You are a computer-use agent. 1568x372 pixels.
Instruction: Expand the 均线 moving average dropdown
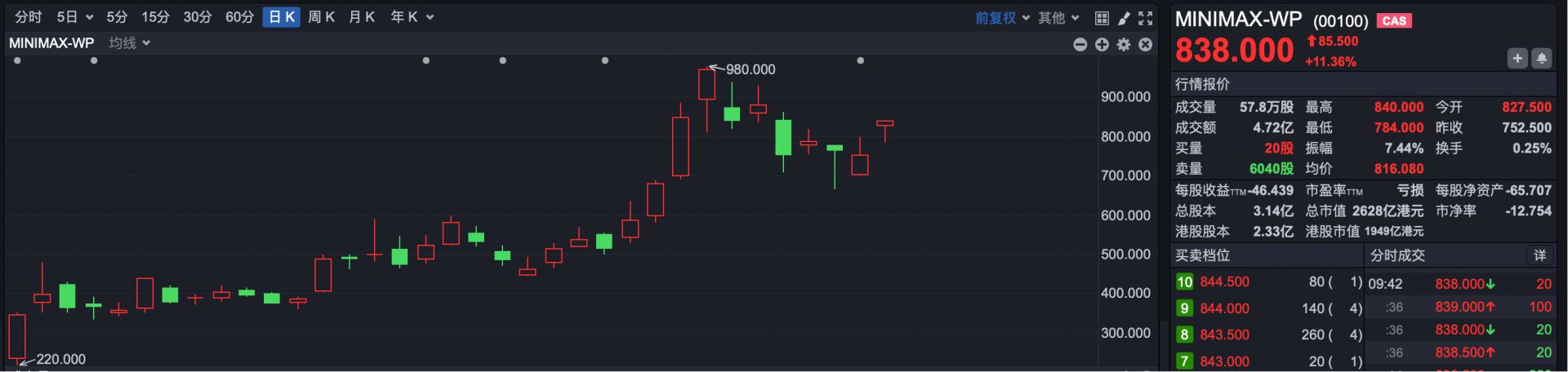coord(130,43)
